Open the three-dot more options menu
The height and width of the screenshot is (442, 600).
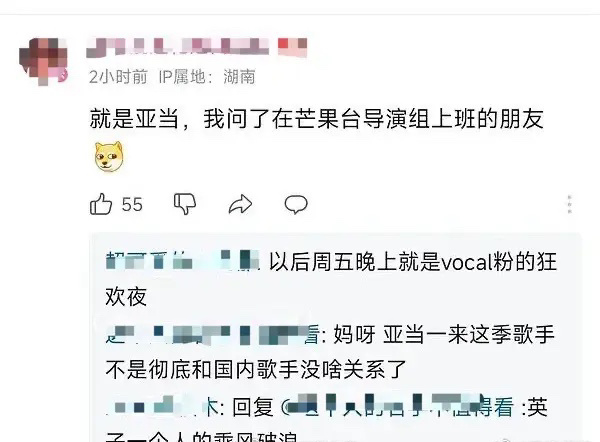pos(569,204)
